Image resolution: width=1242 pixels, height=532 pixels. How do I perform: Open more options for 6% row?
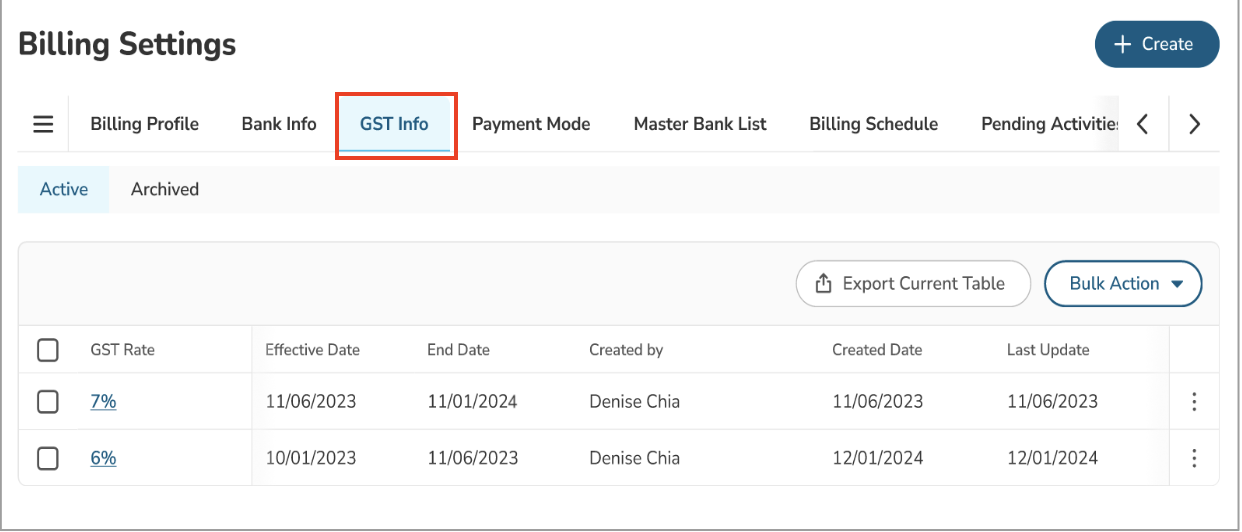click(1194, 458)
